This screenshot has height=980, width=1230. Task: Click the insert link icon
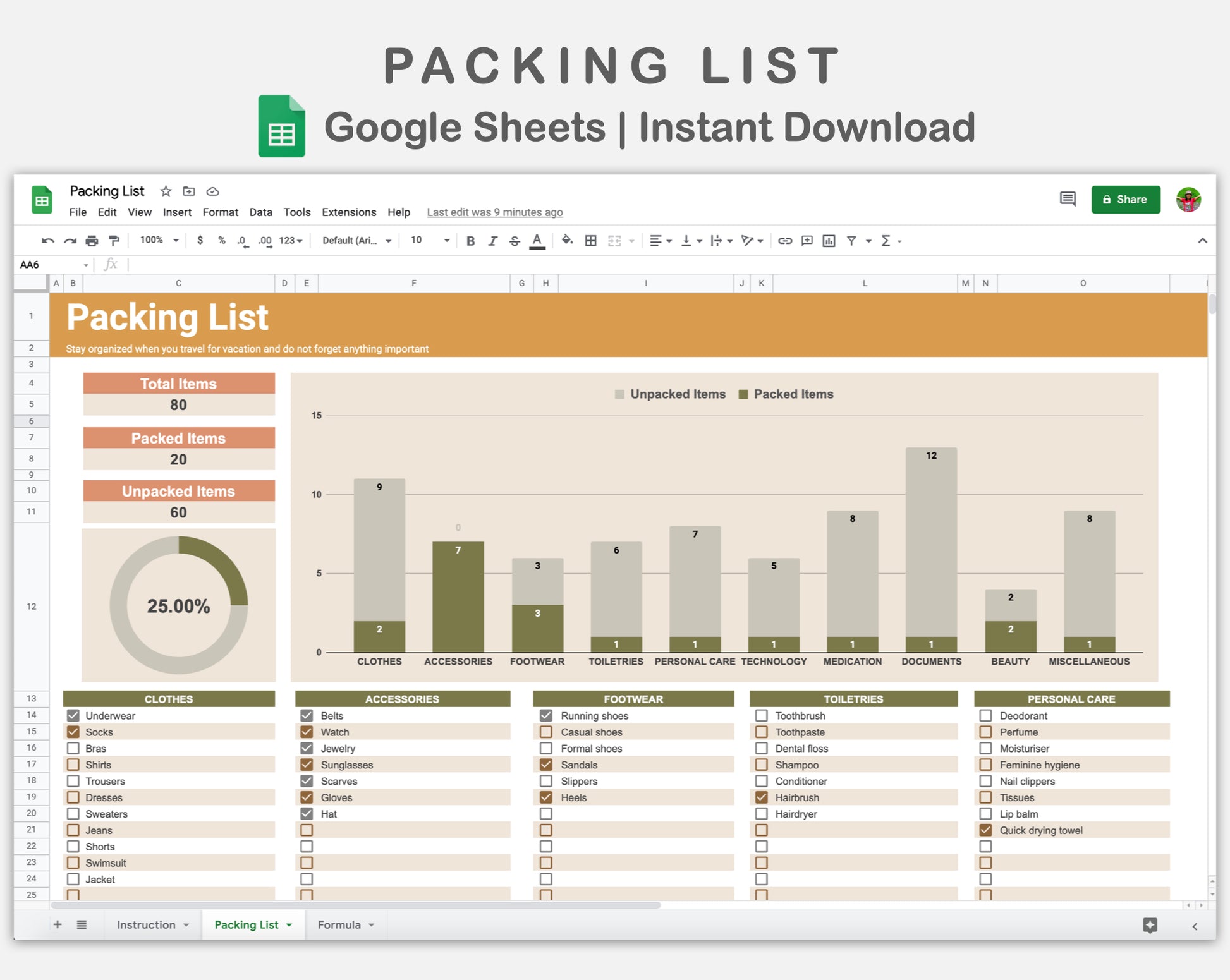(x=784, y=241)
